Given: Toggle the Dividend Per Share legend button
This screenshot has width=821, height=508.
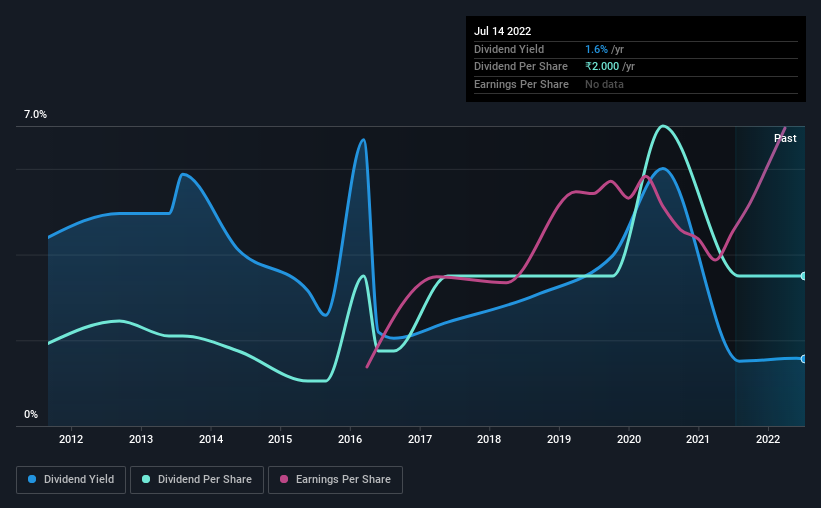Looking at the screenshot, I should (x=197, y=480).
